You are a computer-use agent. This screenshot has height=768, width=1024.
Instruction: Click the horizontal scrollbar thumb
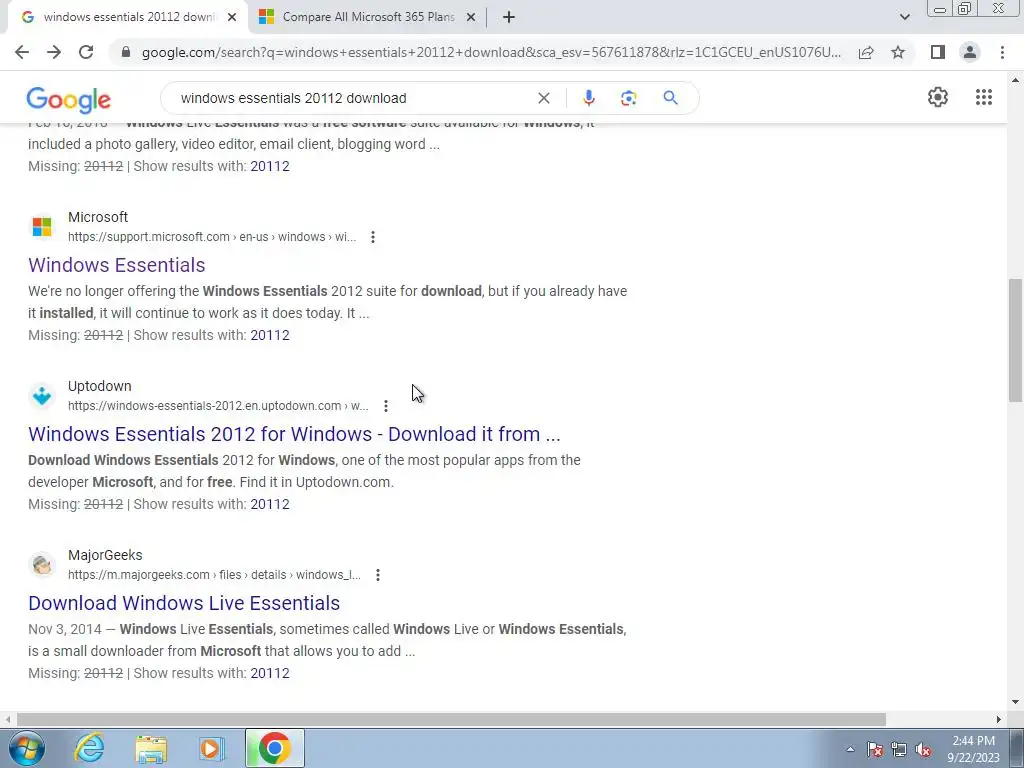tap(451, 719)
